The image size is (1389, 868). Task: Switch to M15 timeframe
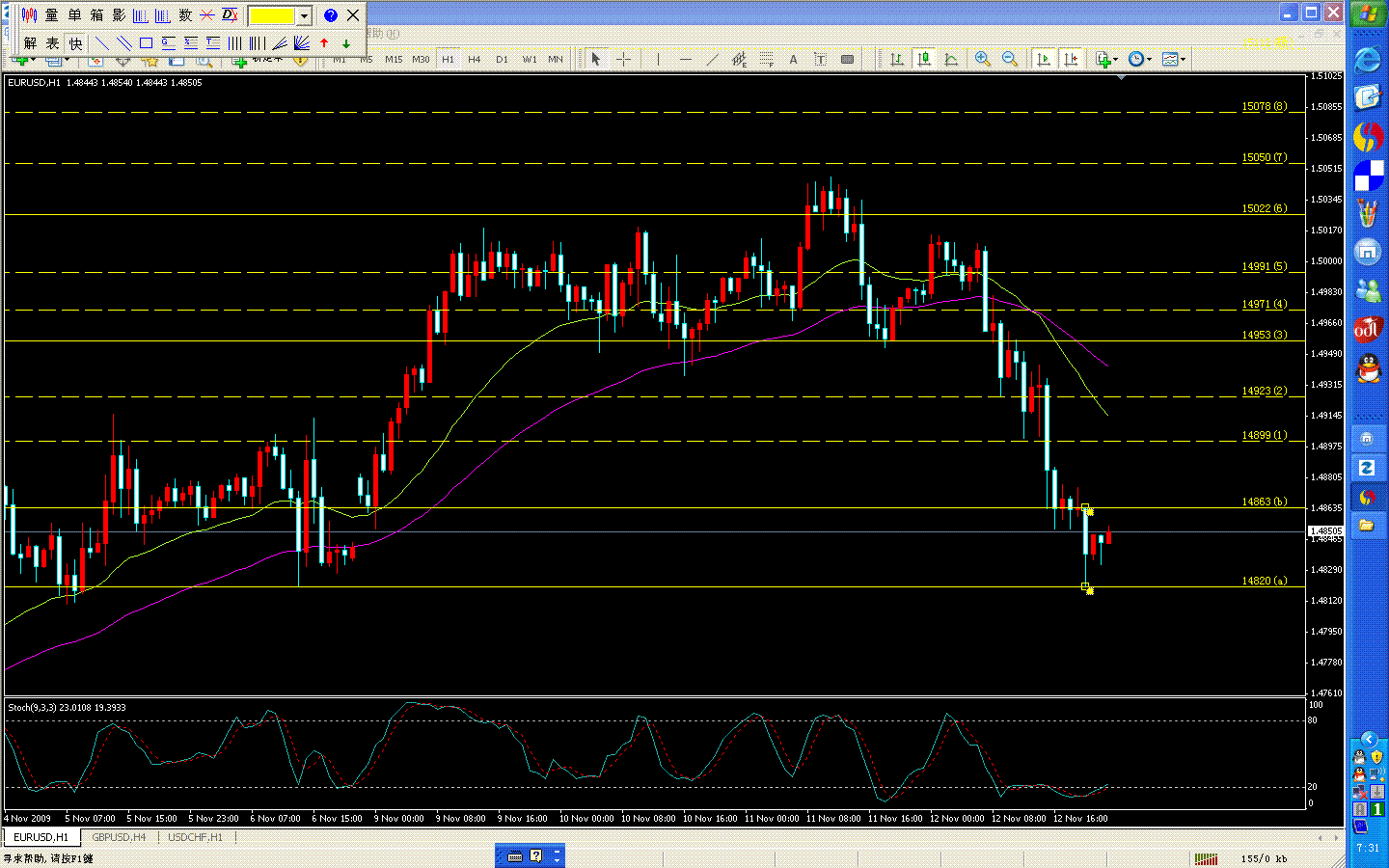394,59
